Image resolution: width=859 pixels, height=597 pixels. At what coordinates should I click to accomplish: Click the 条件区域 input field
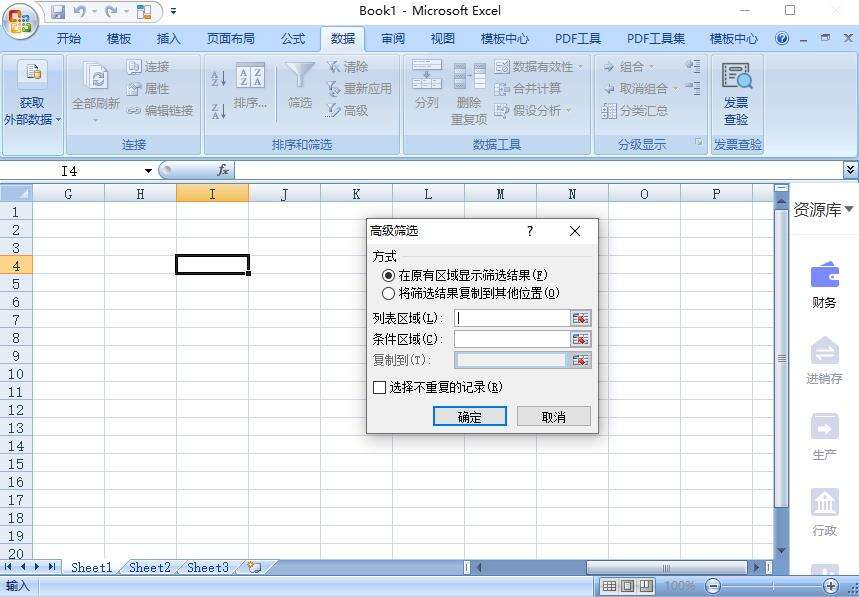[x=512, y=339]
